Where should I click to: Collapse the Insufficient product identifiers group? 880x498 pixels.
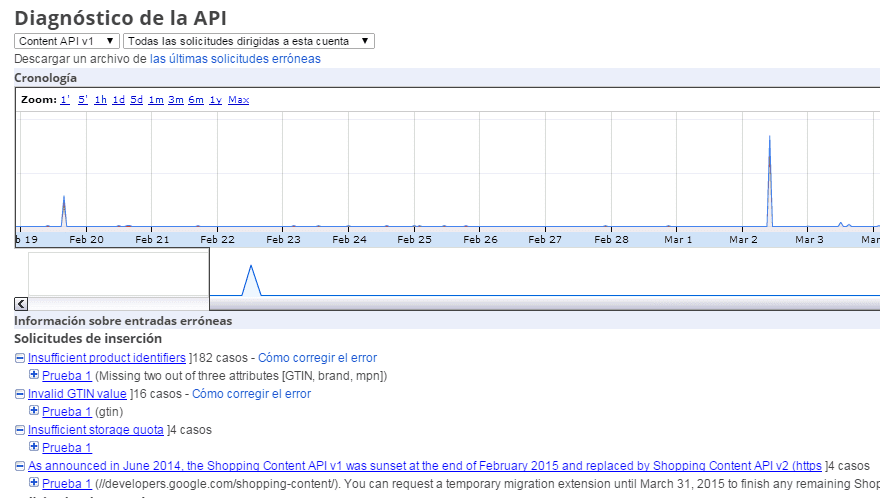tap(20, 358)
